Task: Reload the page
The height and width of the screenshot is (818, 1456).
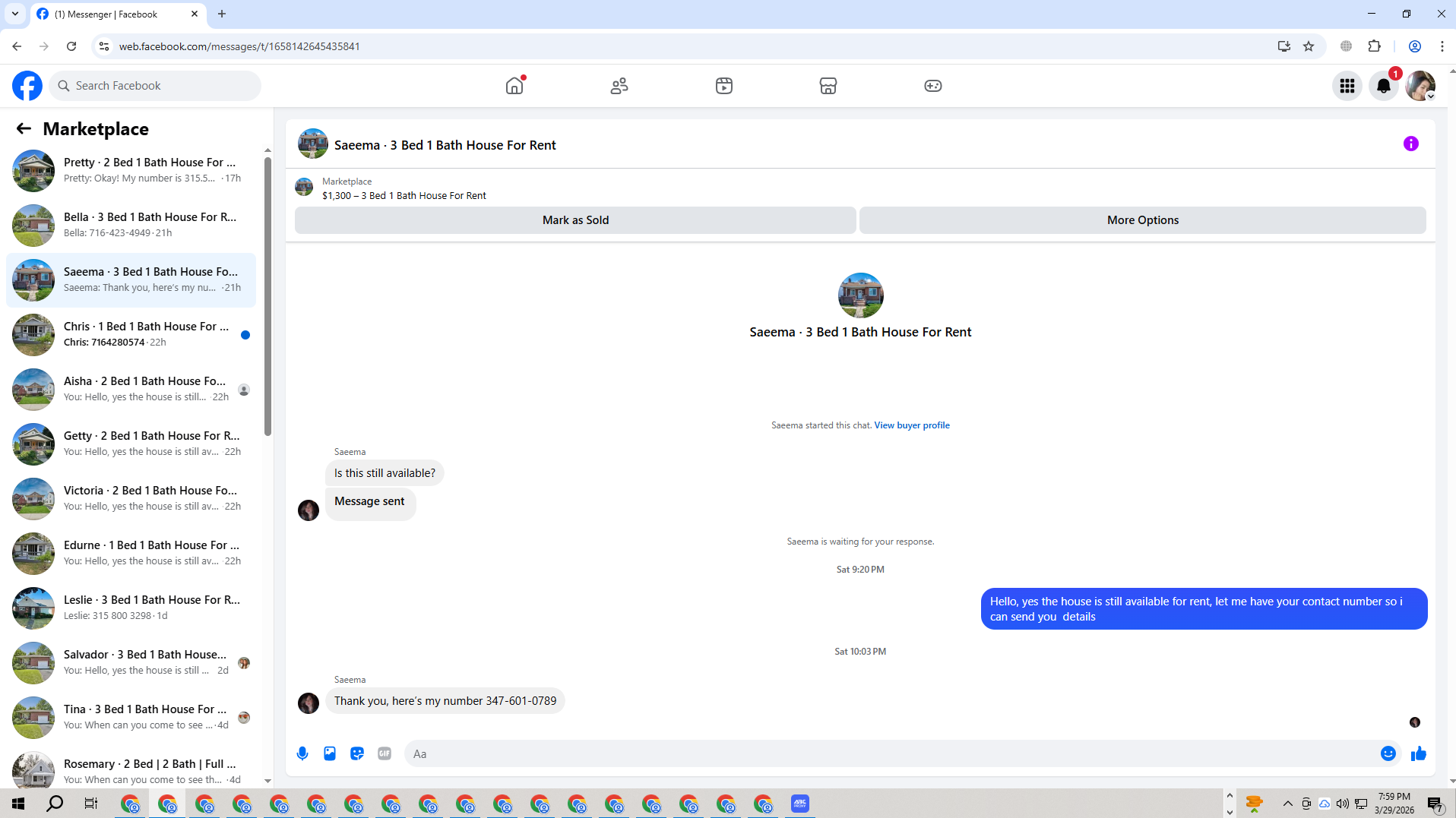Action: pyautogui.click(x=71, y=46)
